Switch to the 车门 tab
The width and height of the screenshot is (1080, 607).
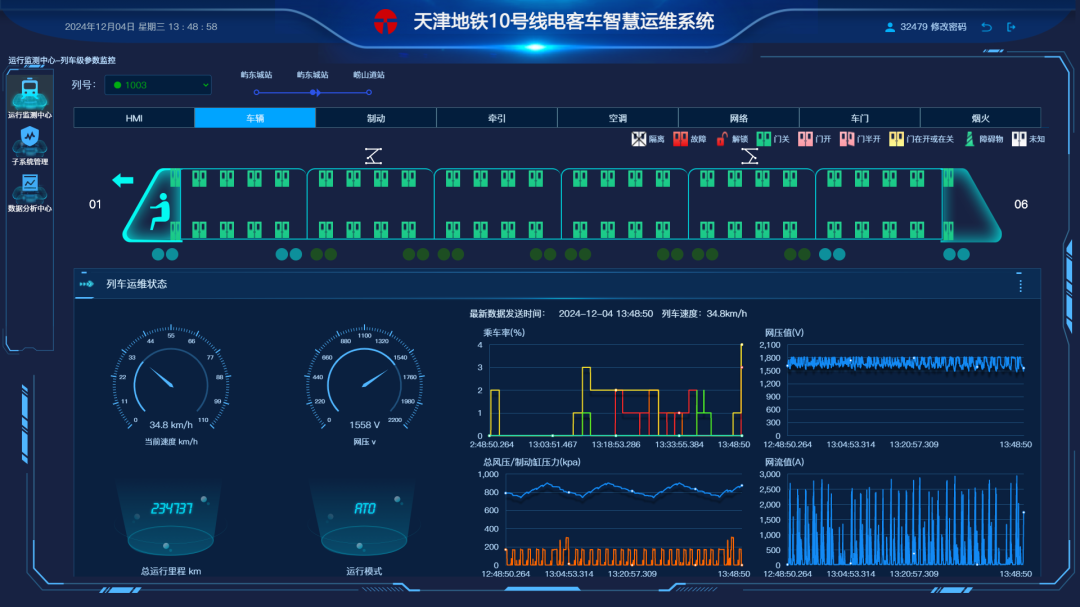click(860, 118)
